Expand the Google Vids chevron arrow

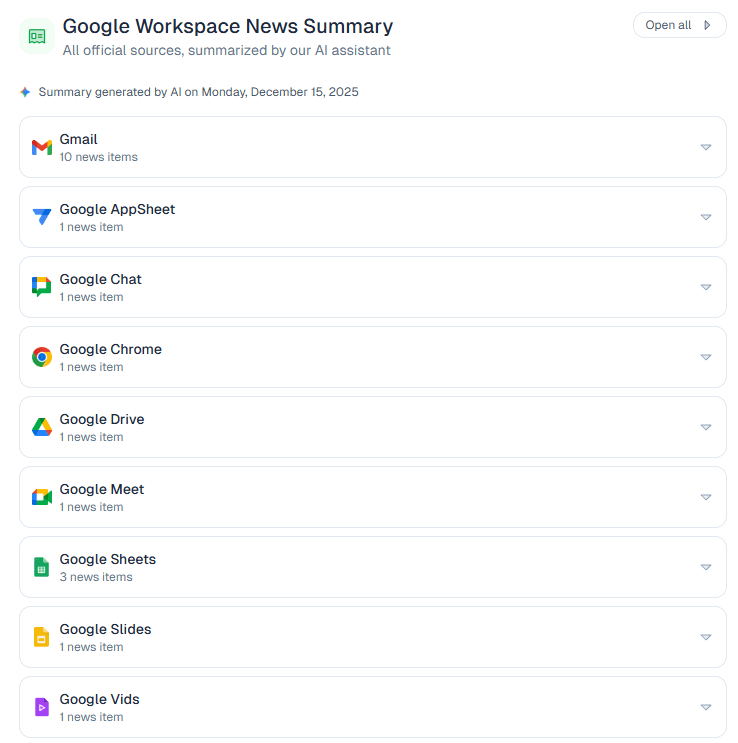pyautogui.click(x=705, y=707)
